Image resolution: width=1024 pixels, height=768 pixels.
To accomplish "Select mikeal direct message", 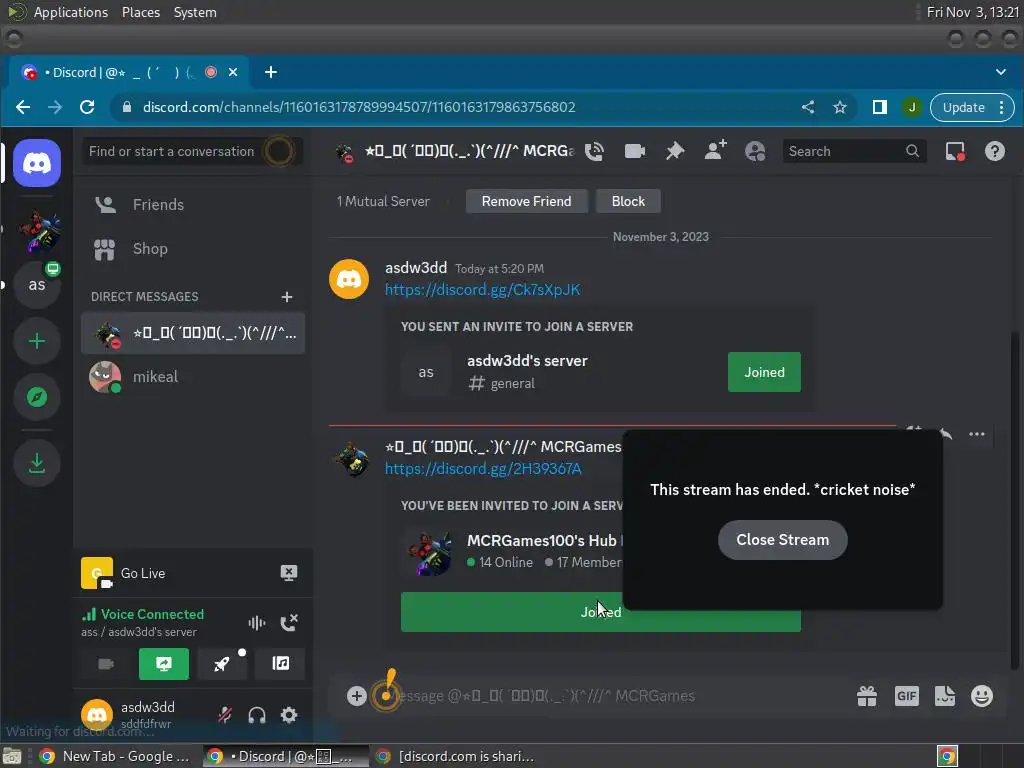I will tap(193, 377).
